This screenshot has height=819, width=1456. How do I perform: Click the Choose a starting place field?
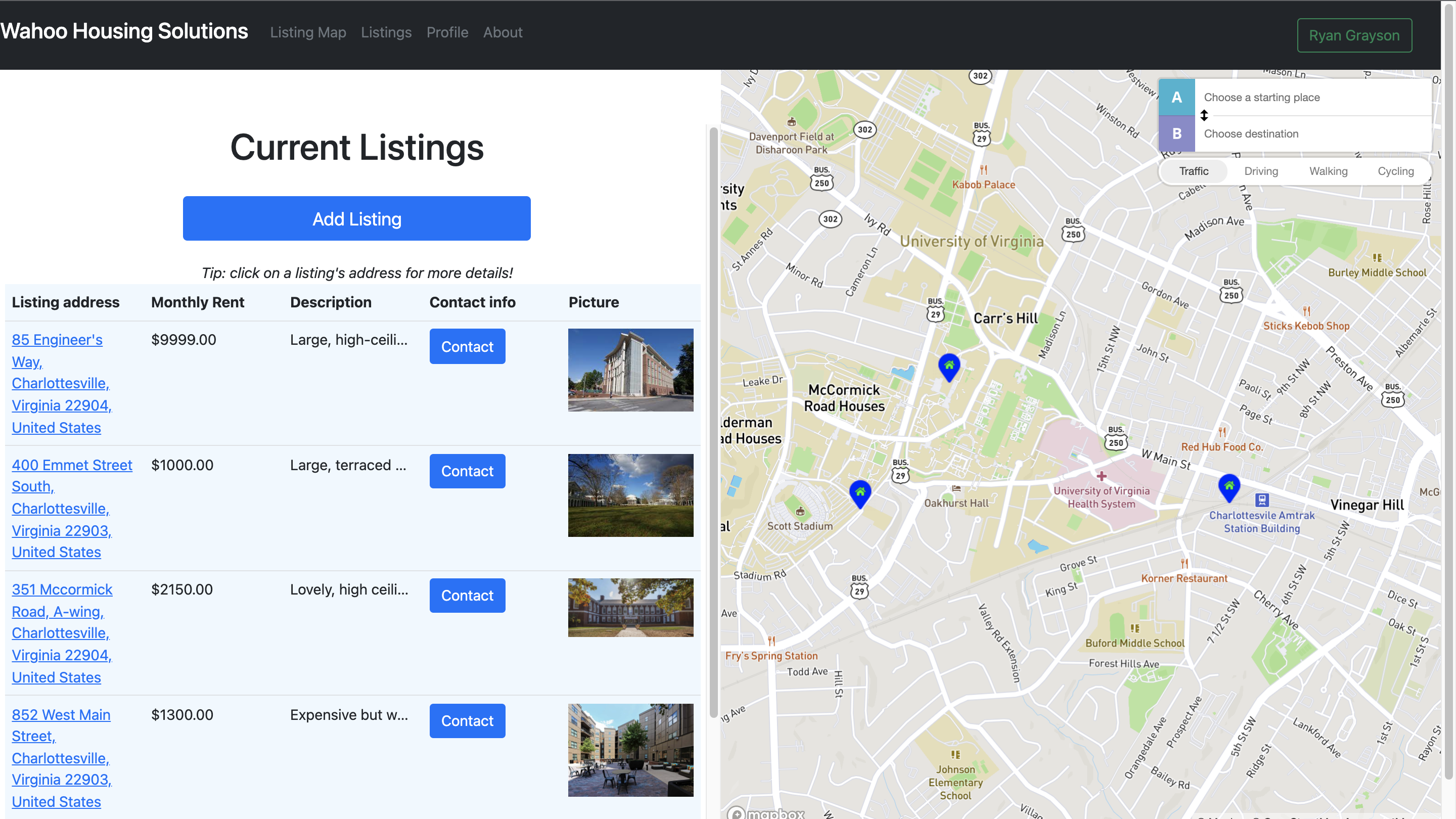1314,97
